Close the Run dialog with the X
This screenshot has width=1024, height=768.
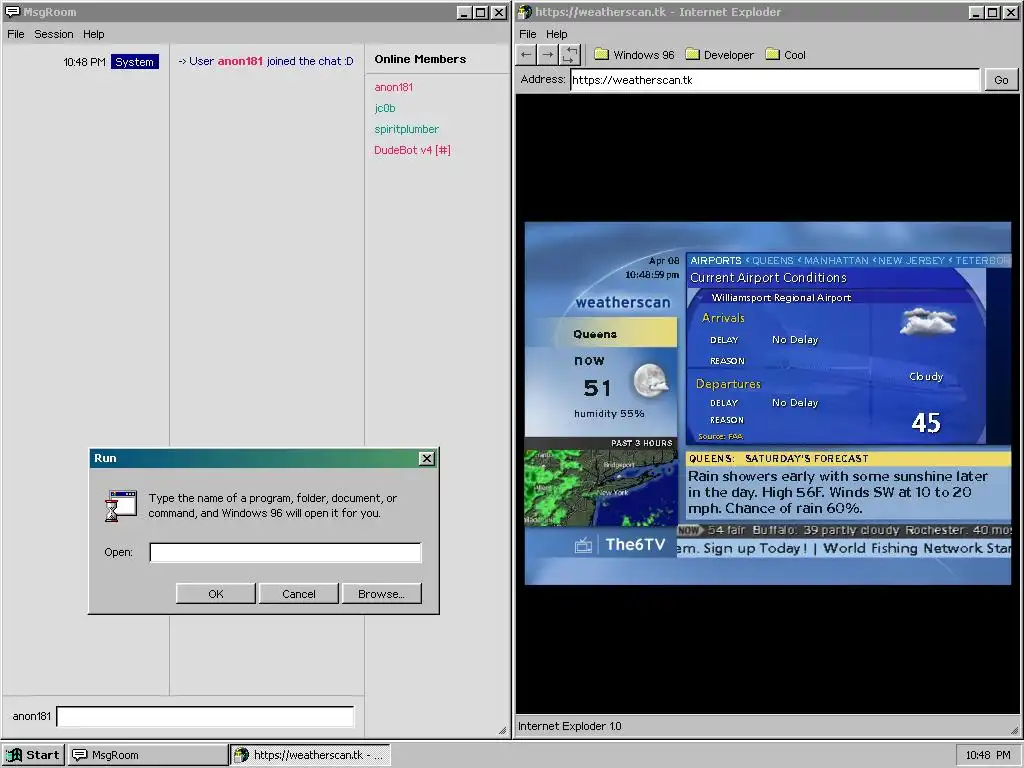pos(426,458)
